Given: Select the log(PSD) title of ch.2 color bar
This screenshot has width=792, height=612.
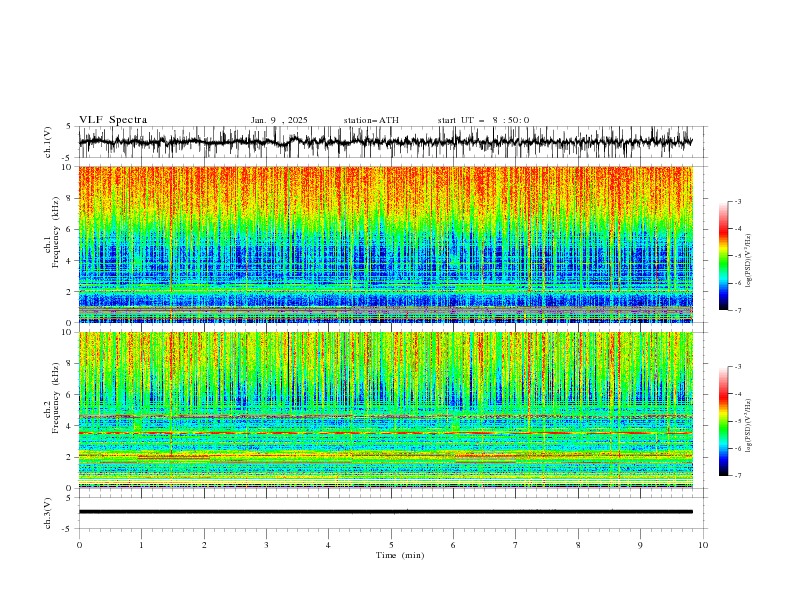Looking at the screenshot, I should 749,426.
